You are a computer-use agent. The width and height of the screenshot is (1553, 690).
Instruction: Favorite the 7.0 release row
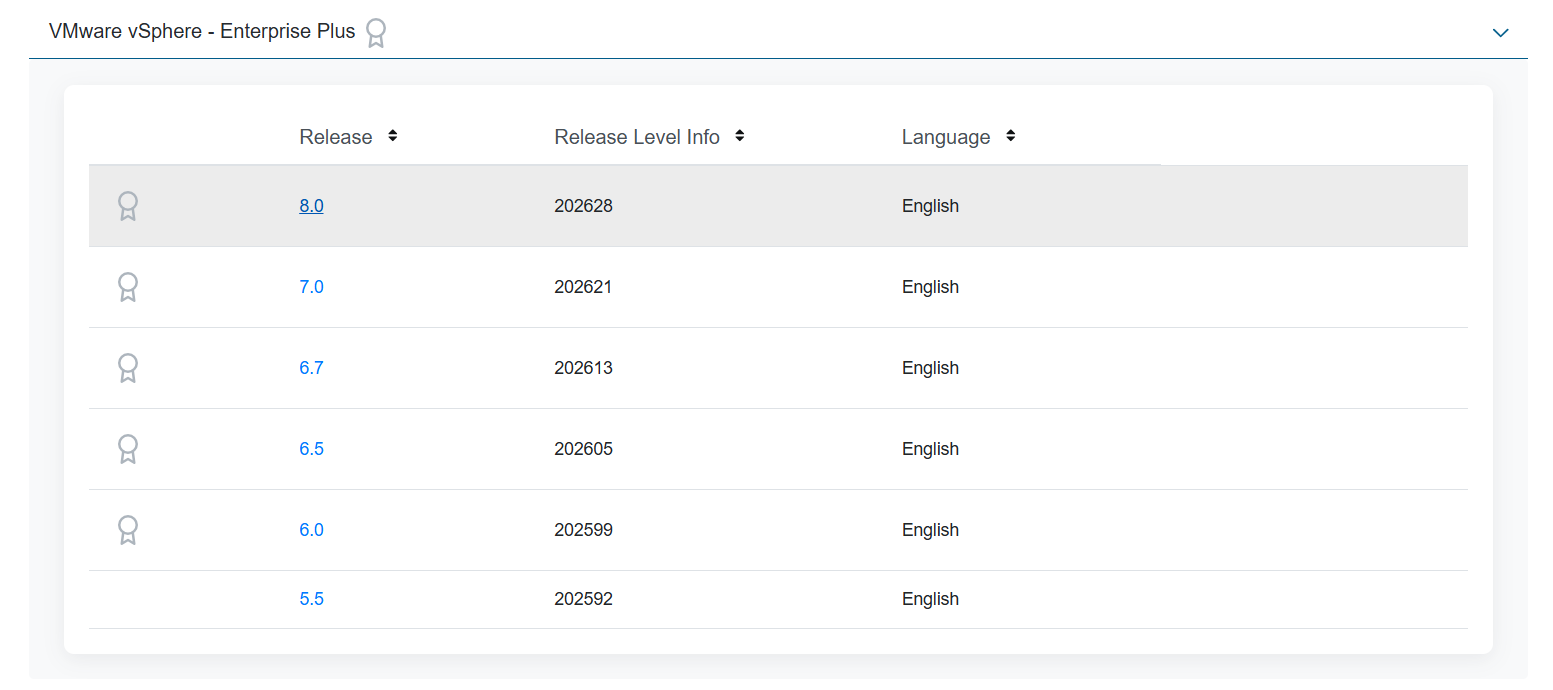point(128,287)
